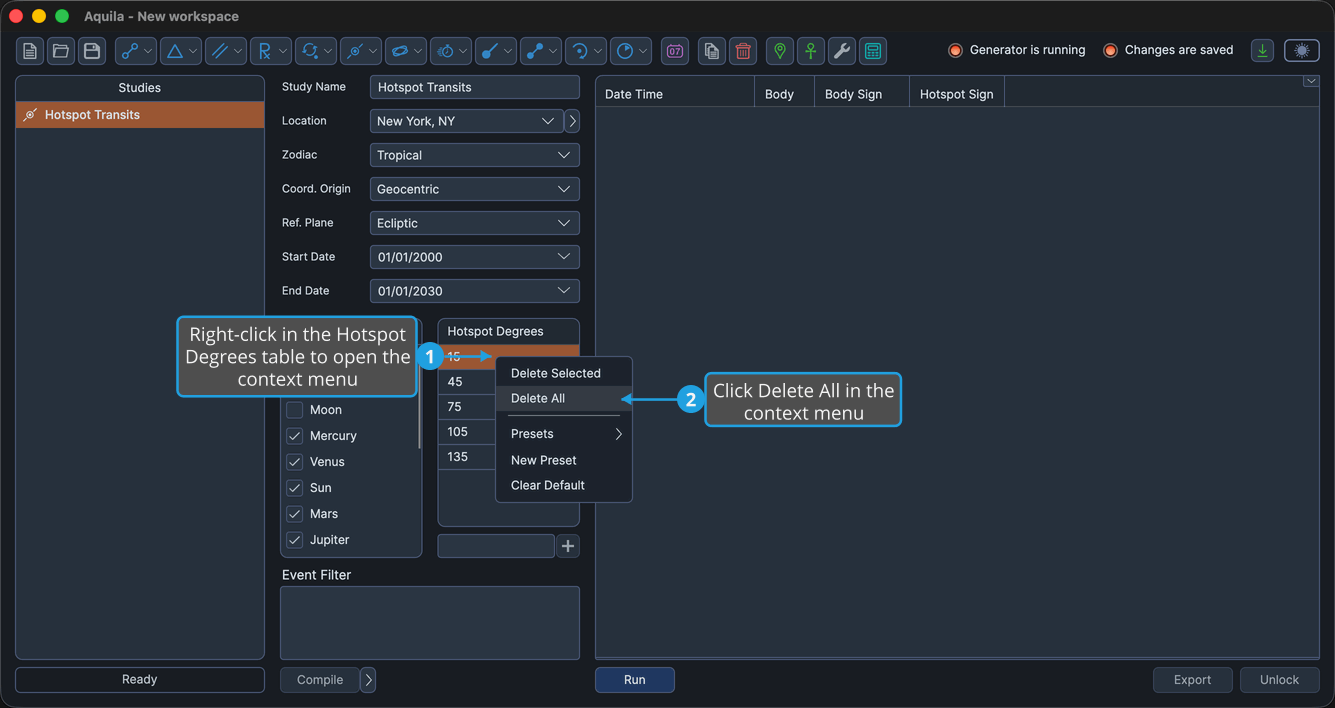Click the blue triangle study tool icon
This screenshot has width=1335, height=708.
[x=181, y=51]
